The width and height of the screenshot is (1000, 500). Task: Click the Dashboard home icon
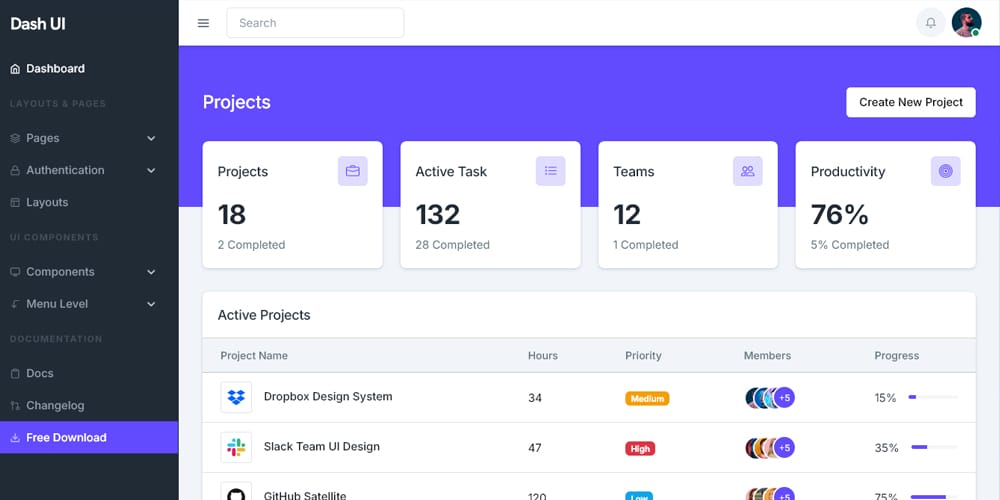[x=15, y=69]
